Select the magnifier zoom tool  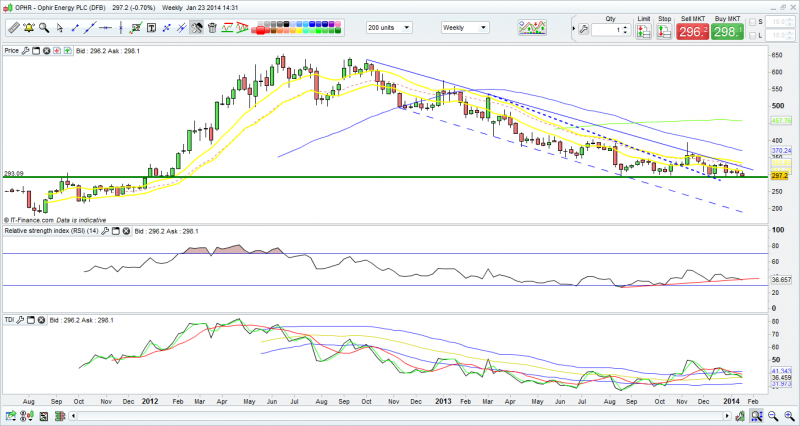click(x=44, y=28)
